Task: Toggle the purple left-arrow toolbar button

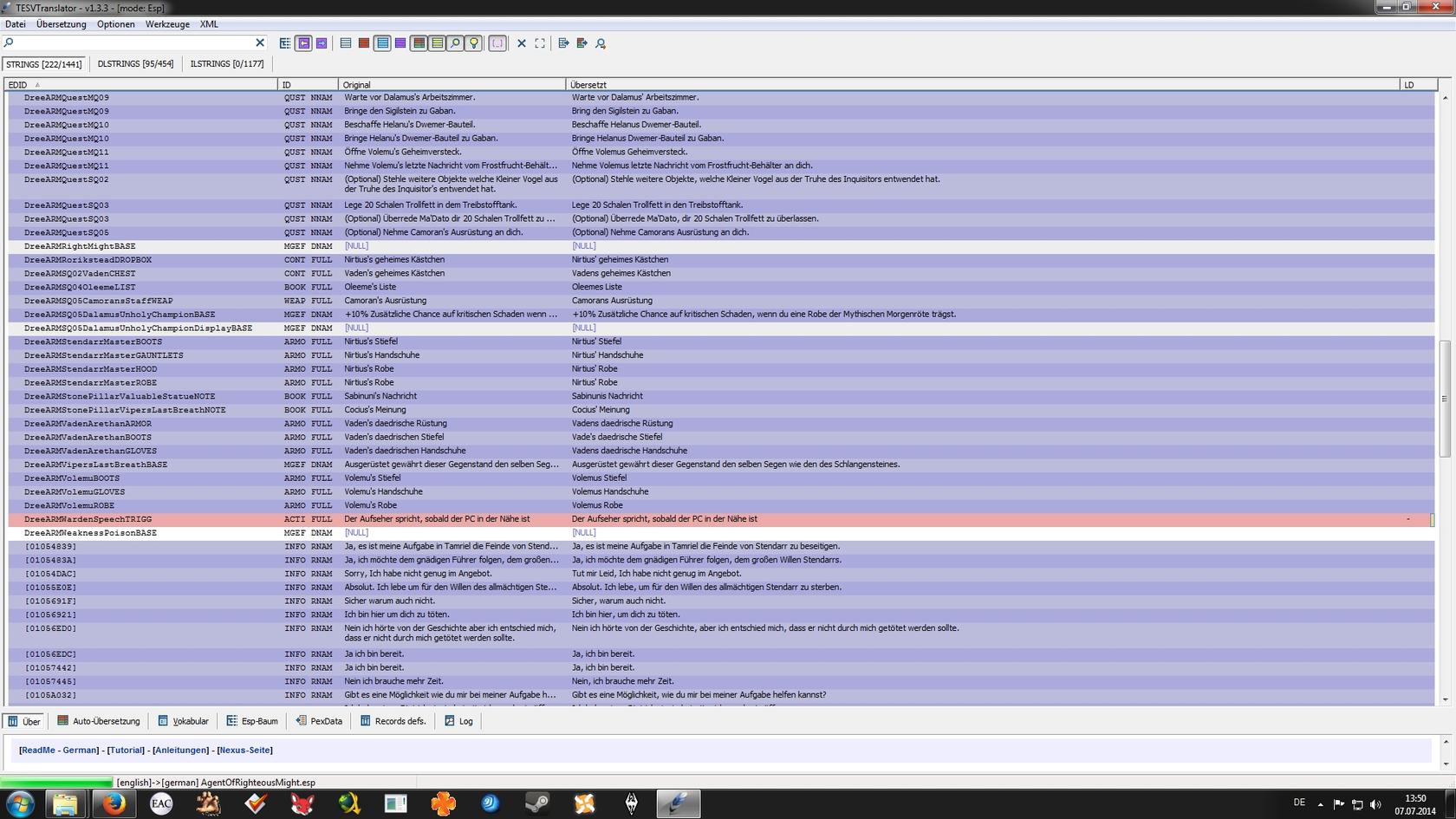Action: 303,43
